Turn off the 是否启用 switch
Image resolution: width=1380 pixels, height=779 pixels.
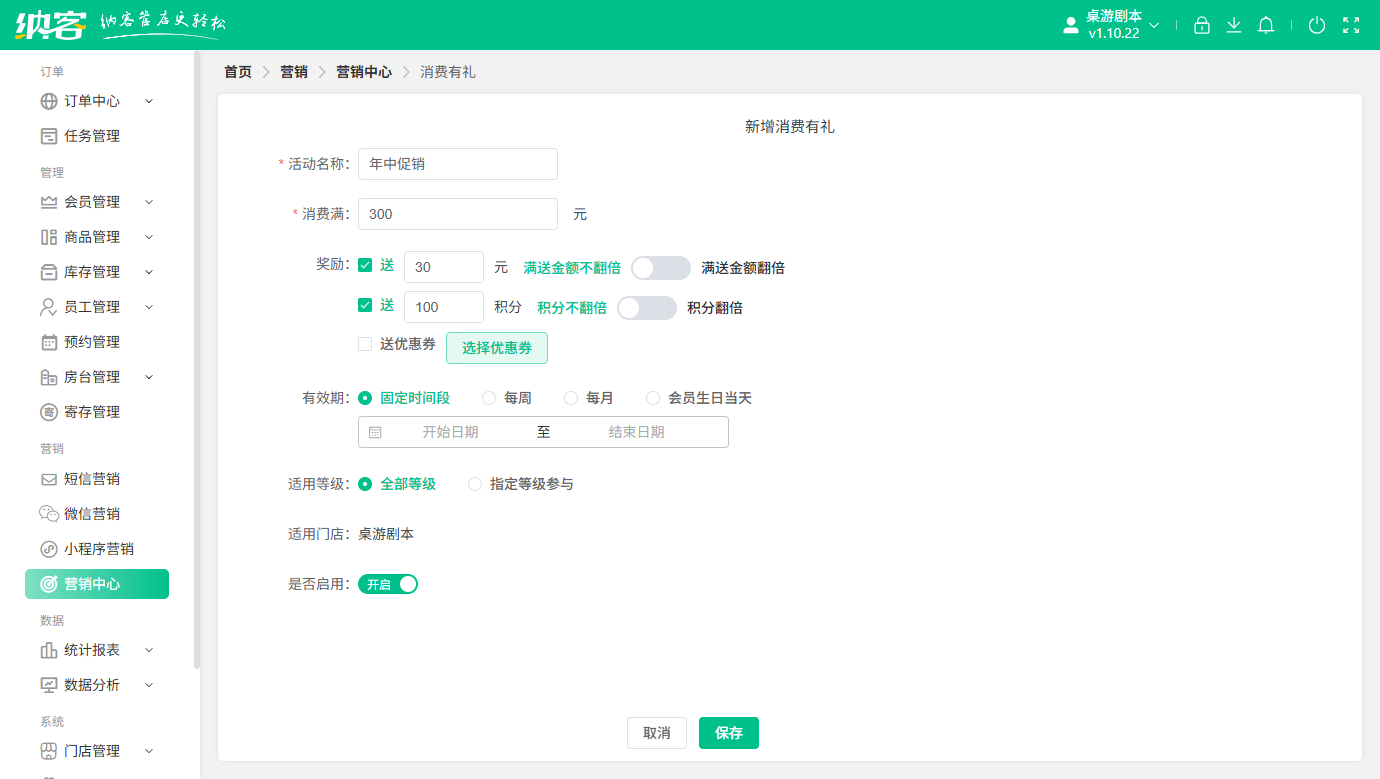point(388,583)
